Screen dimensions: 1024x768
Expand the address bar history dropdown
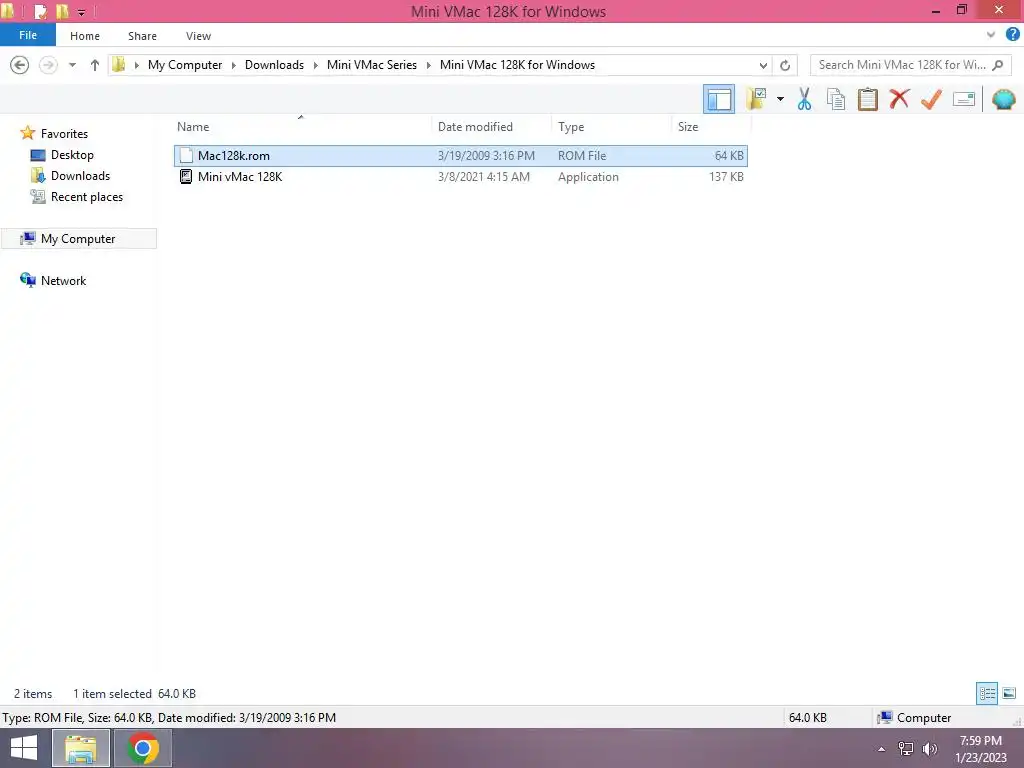pyautogui.click(x=763, y=65)
